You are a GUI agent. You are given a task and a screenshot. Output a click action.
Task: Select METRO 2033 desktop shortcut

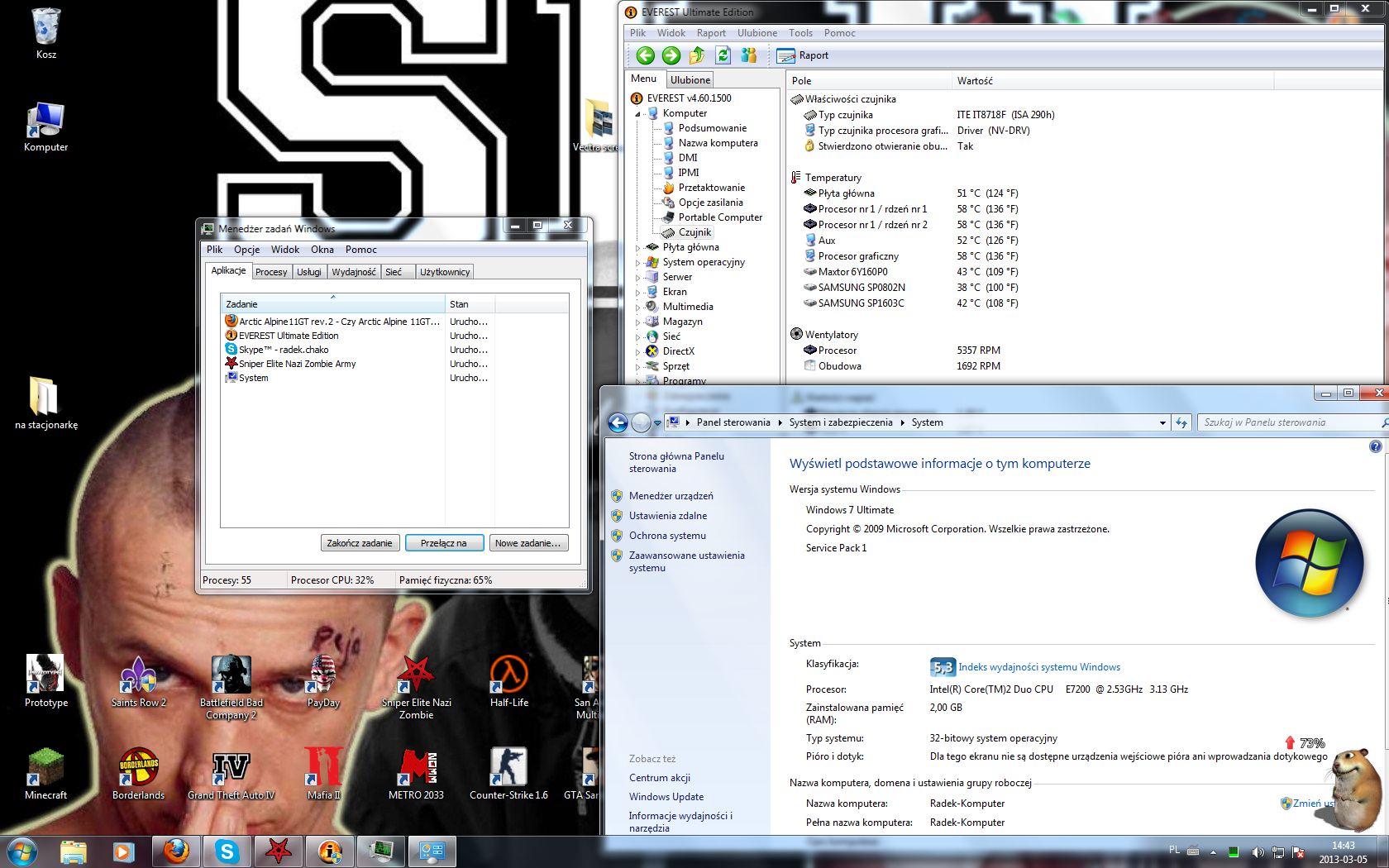(417, 774)
